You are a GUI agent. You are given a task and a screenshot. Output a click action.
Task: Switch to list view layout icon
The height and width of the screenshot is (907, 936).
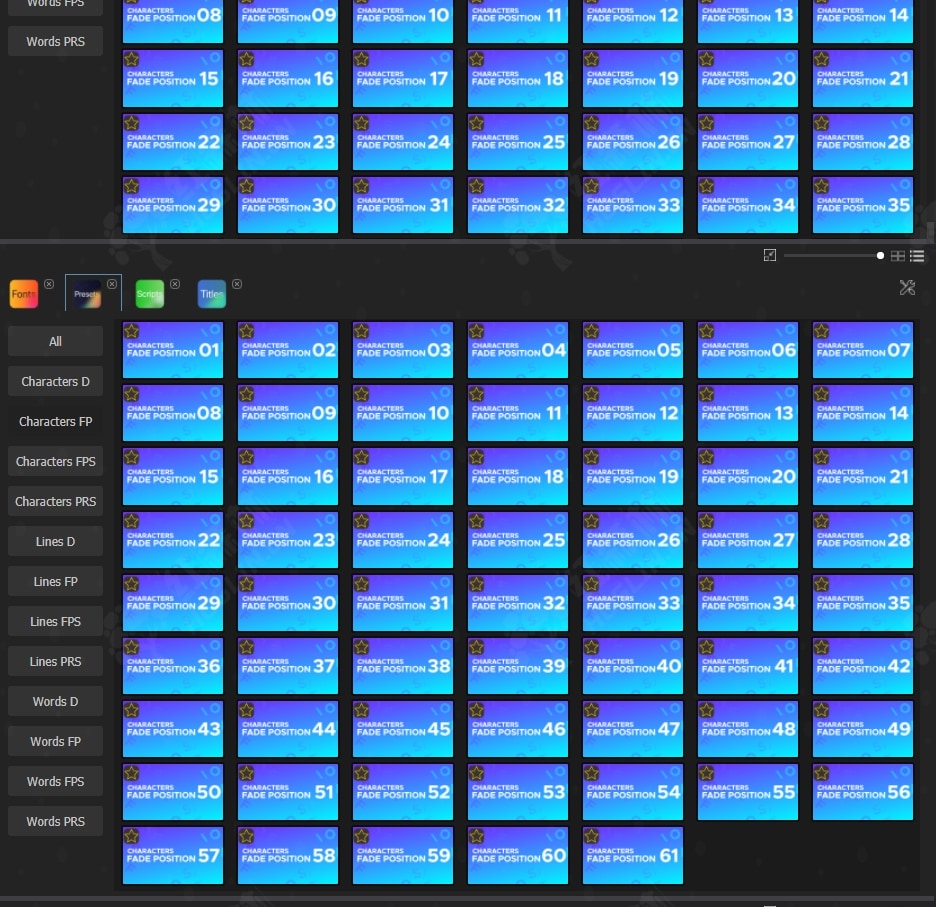(917, 256)
